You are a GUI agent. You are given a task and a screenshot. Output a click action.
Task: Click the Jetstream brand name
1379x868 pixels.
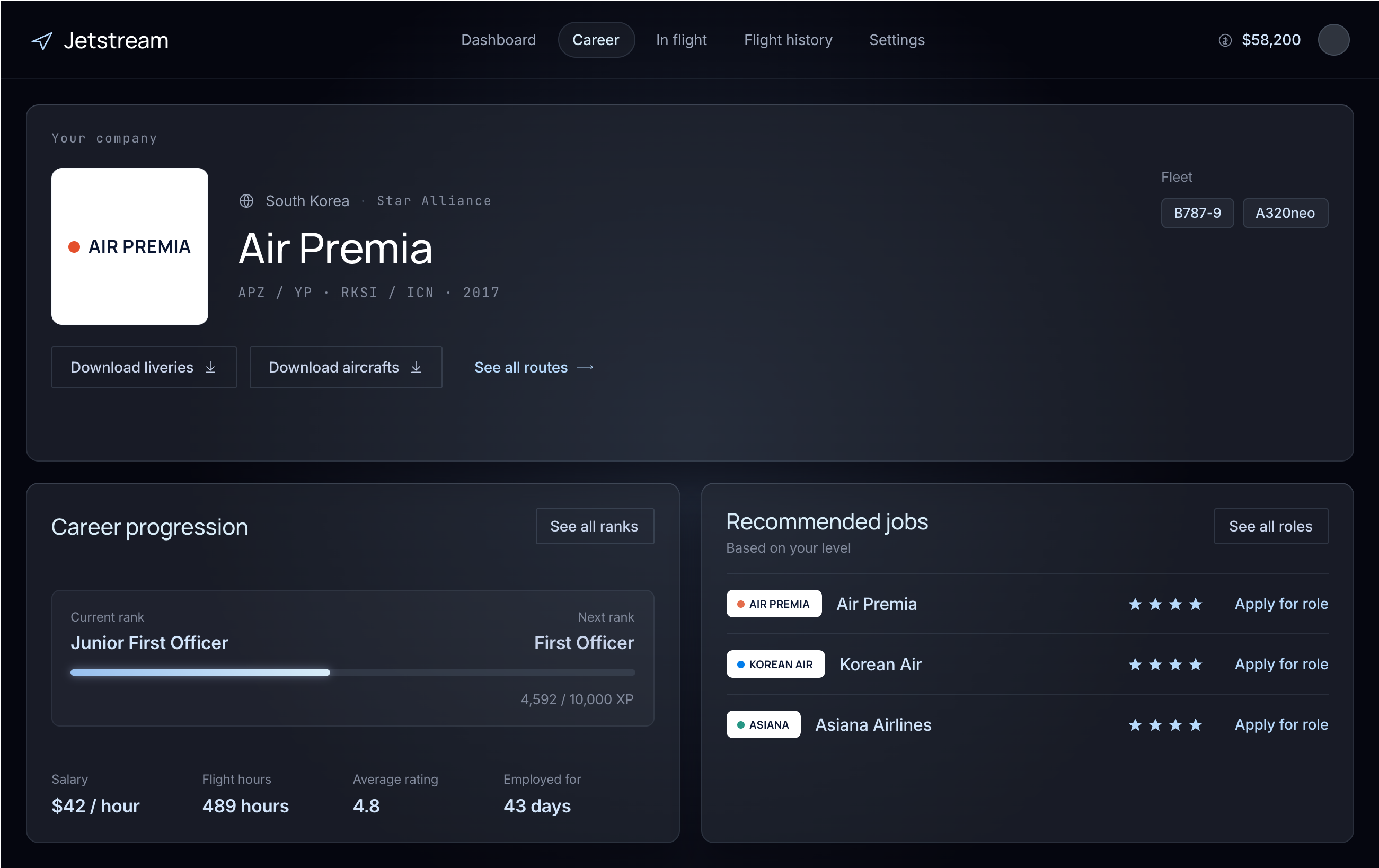pos(116,41)
